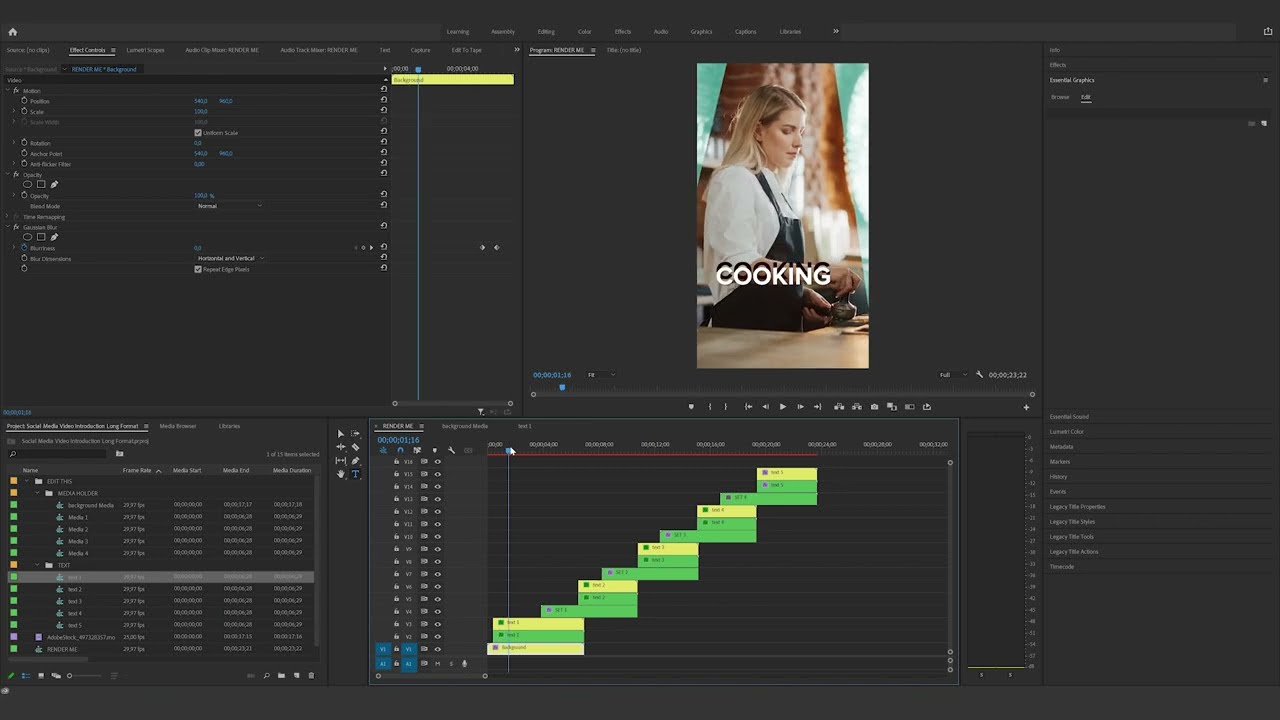Click the New Item icon in Project panel

(296, 675)
